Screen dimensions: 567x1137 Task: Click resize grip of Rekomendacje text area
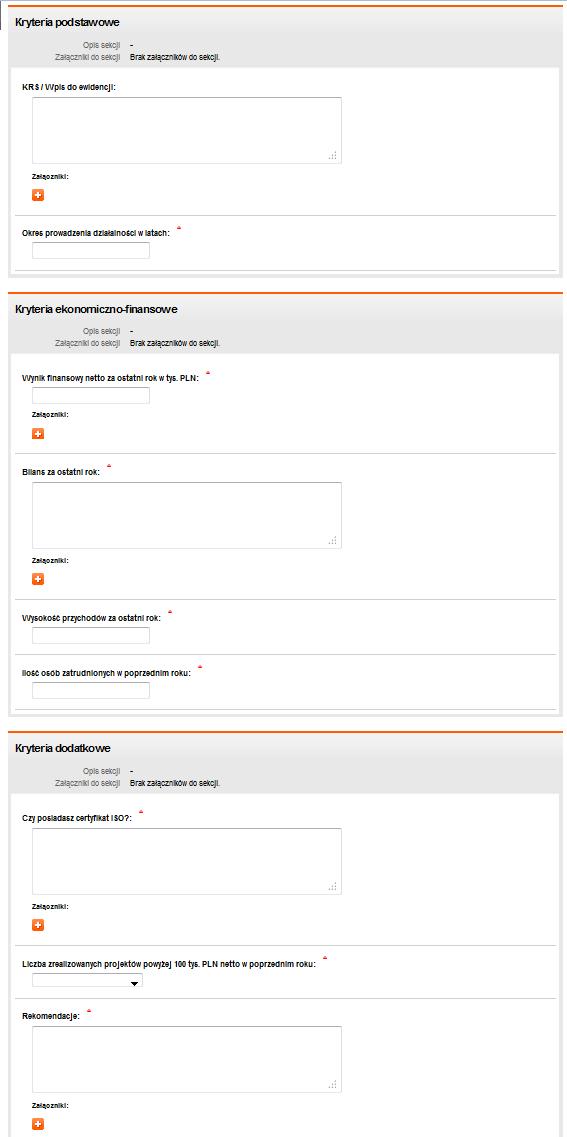pos(333,1084)
